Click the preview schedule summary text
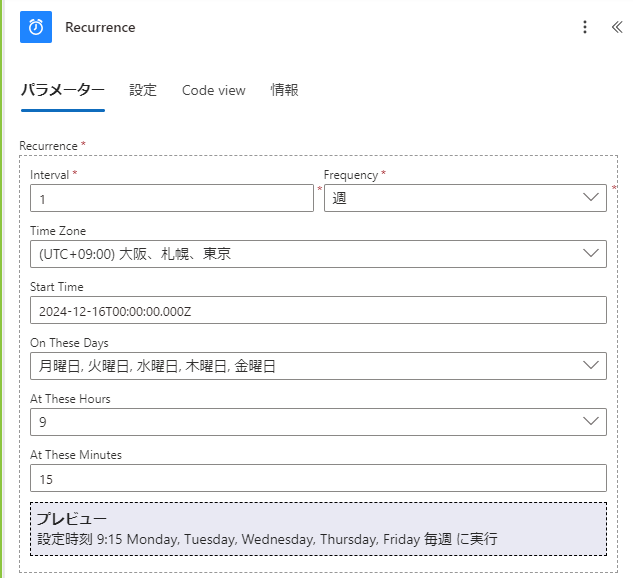 (267, 539)
